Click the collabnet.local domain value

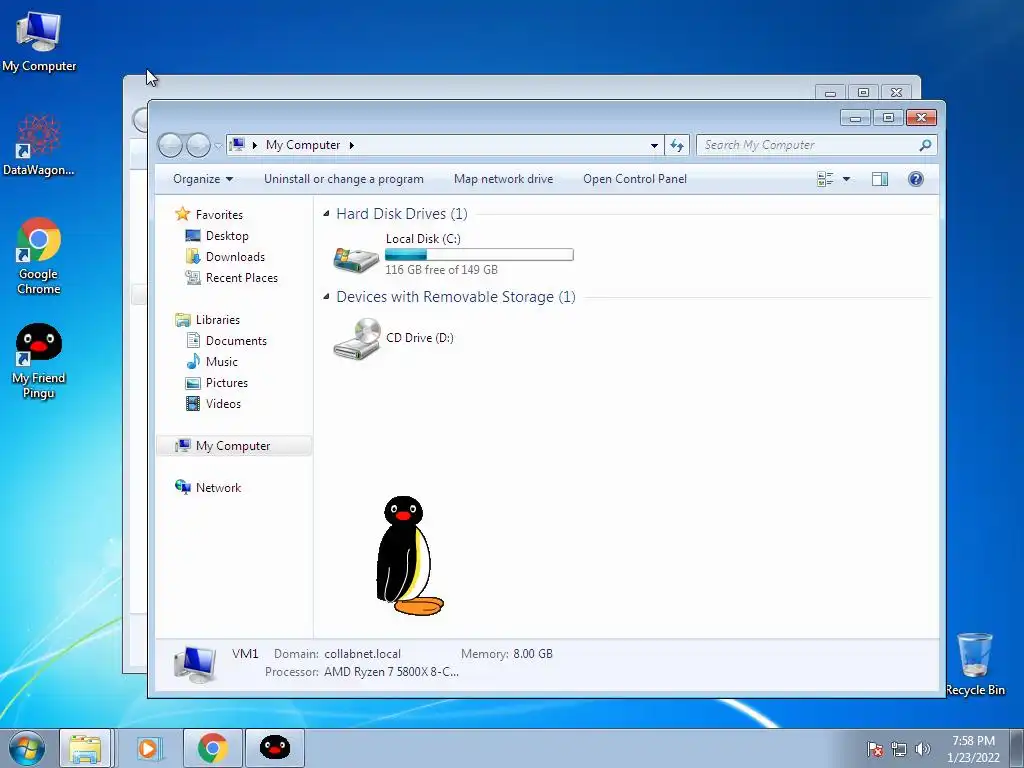pos(362,654)
